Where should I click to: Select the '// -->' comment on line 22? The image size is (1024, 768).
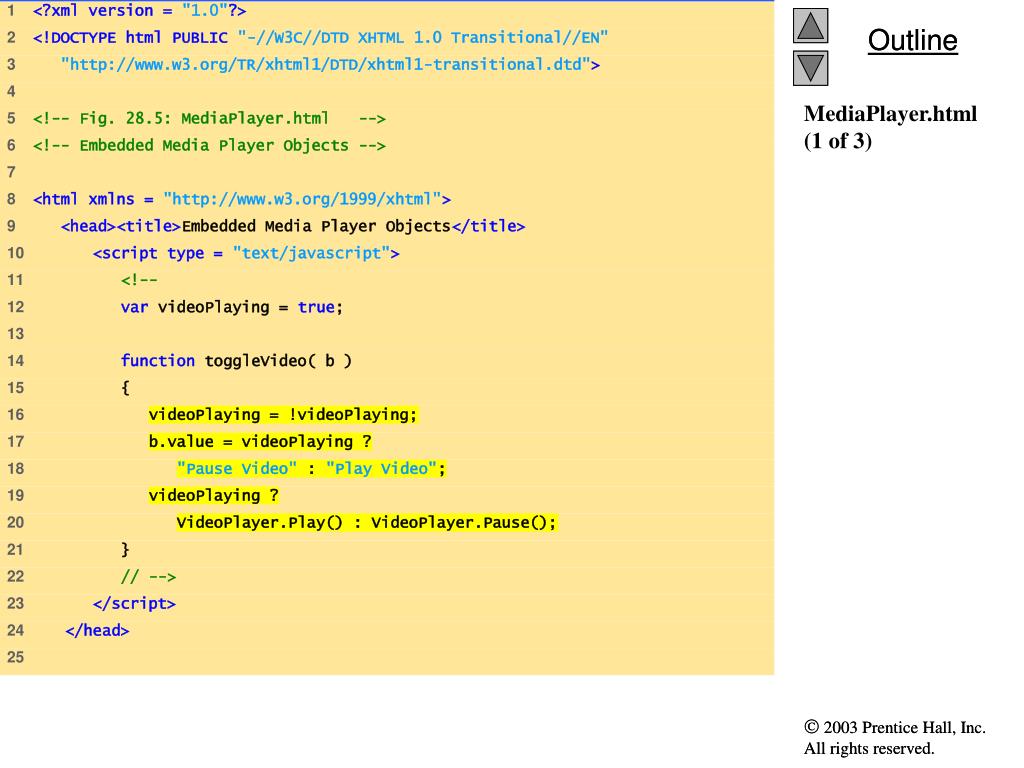[148, 576]
